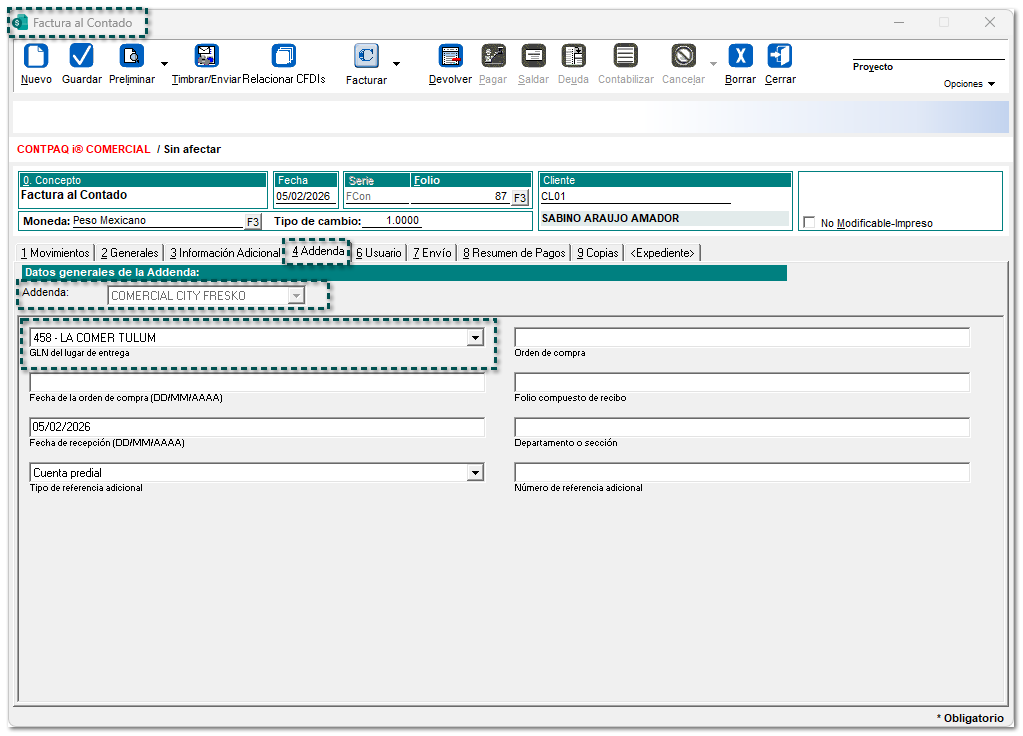Click Fecha de recepción date field

[x=257, y=428]
